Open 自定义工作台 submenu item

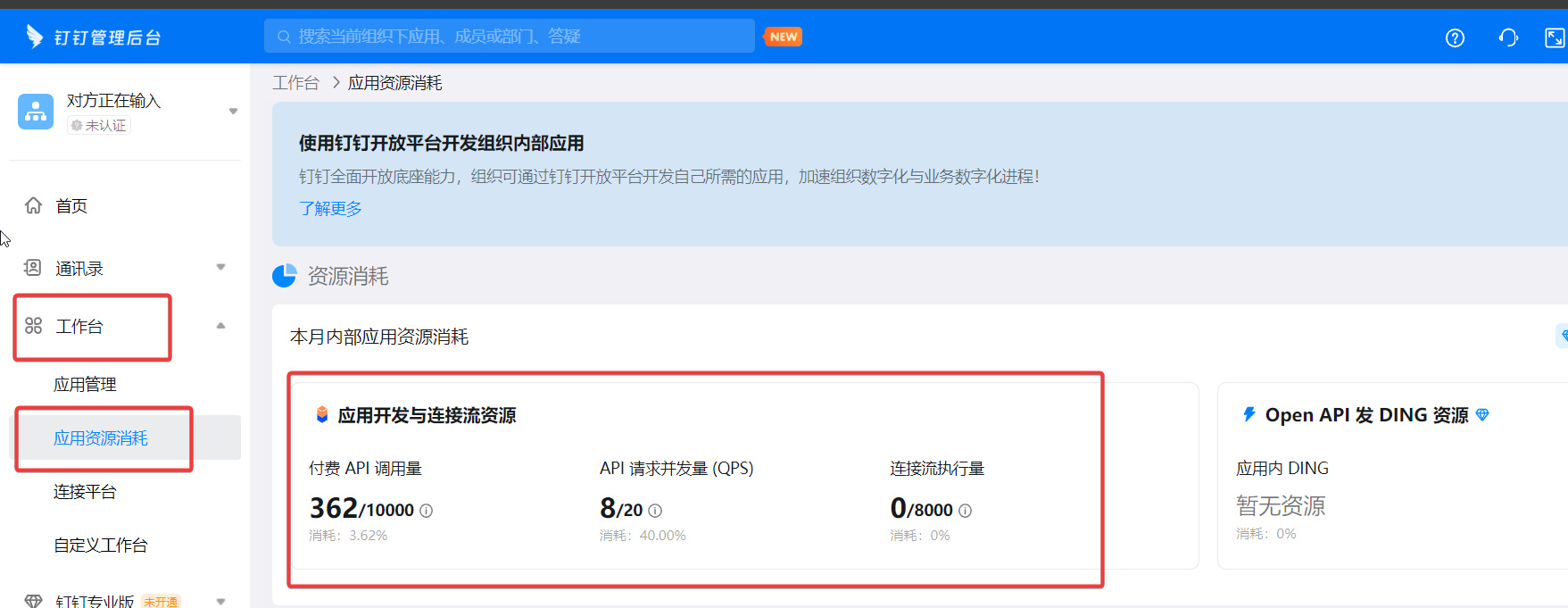[x=101, y=546]
